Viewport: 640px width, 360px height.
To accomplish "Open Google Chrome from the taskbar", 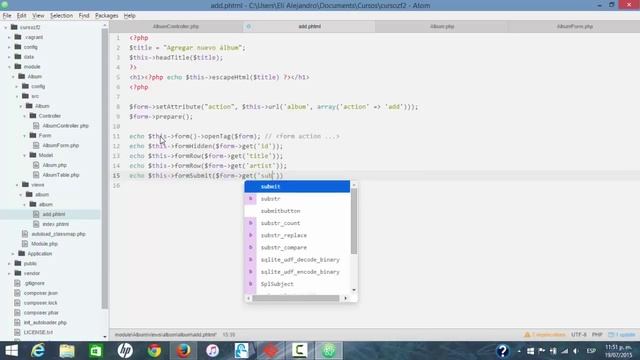I will click(x=154, y=351).
